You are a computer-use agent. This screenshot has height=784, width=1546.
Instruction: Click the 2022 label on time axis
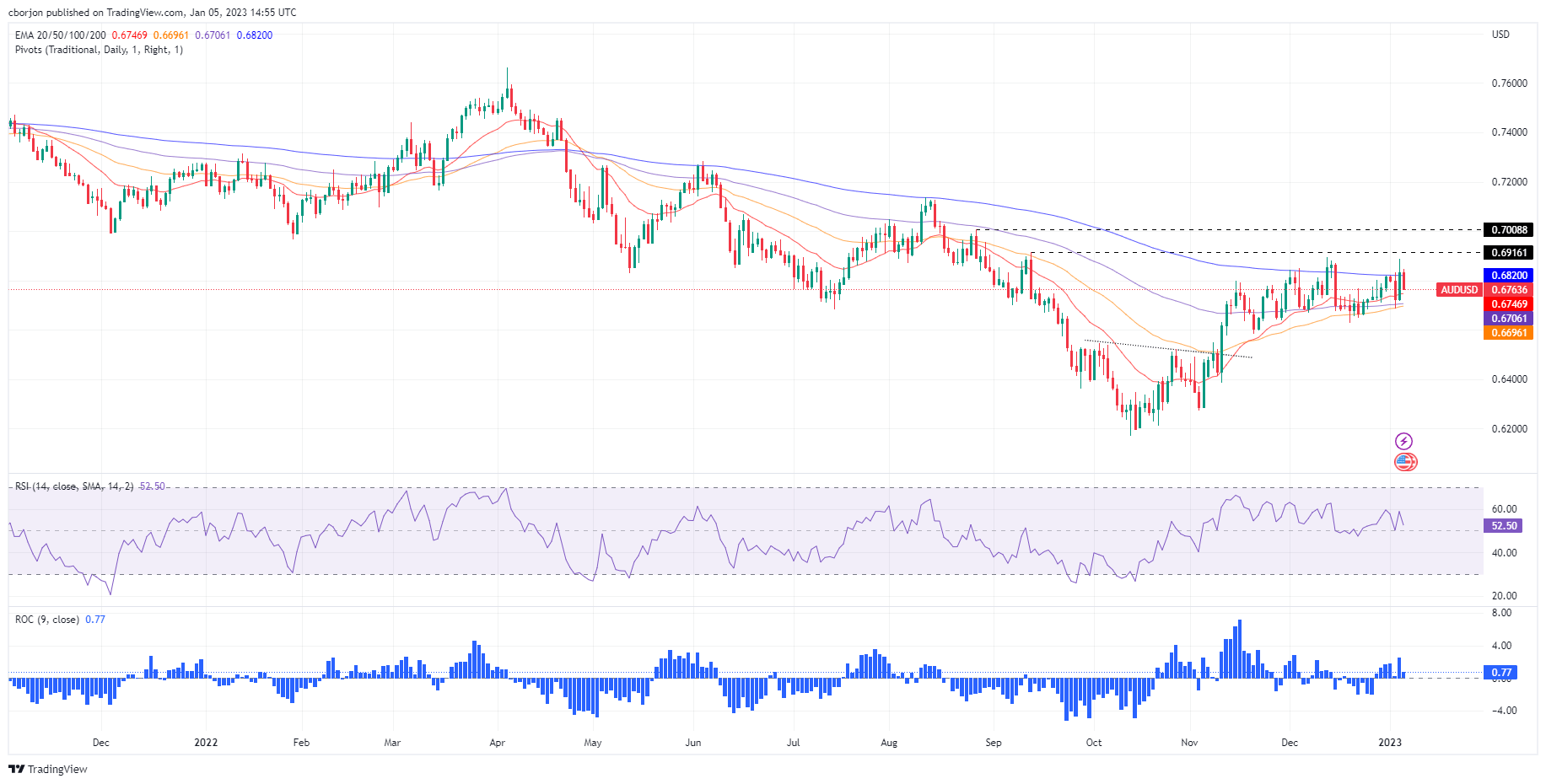point(206,743)
